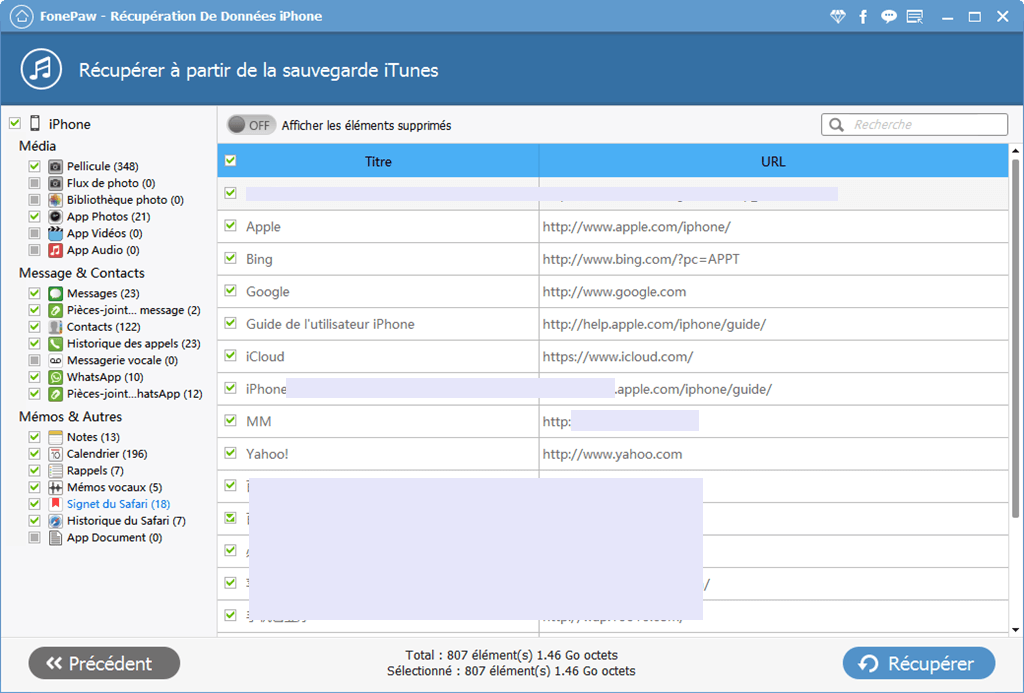
Task: Select the App Vidéos clapper icon
Action: click(x=56, y=233)
